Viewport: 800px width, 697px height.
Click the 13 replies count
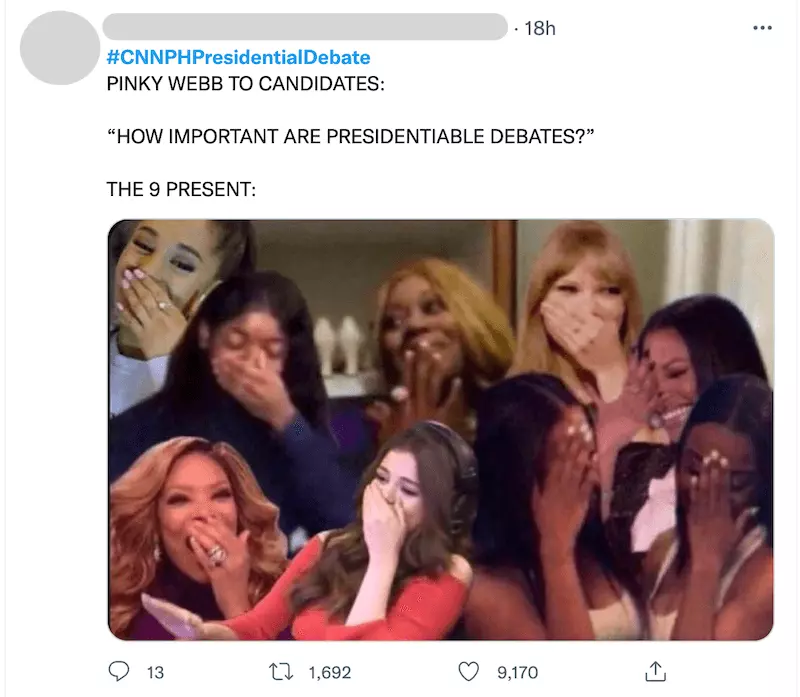pyautogui.click(x=156, y=673)
